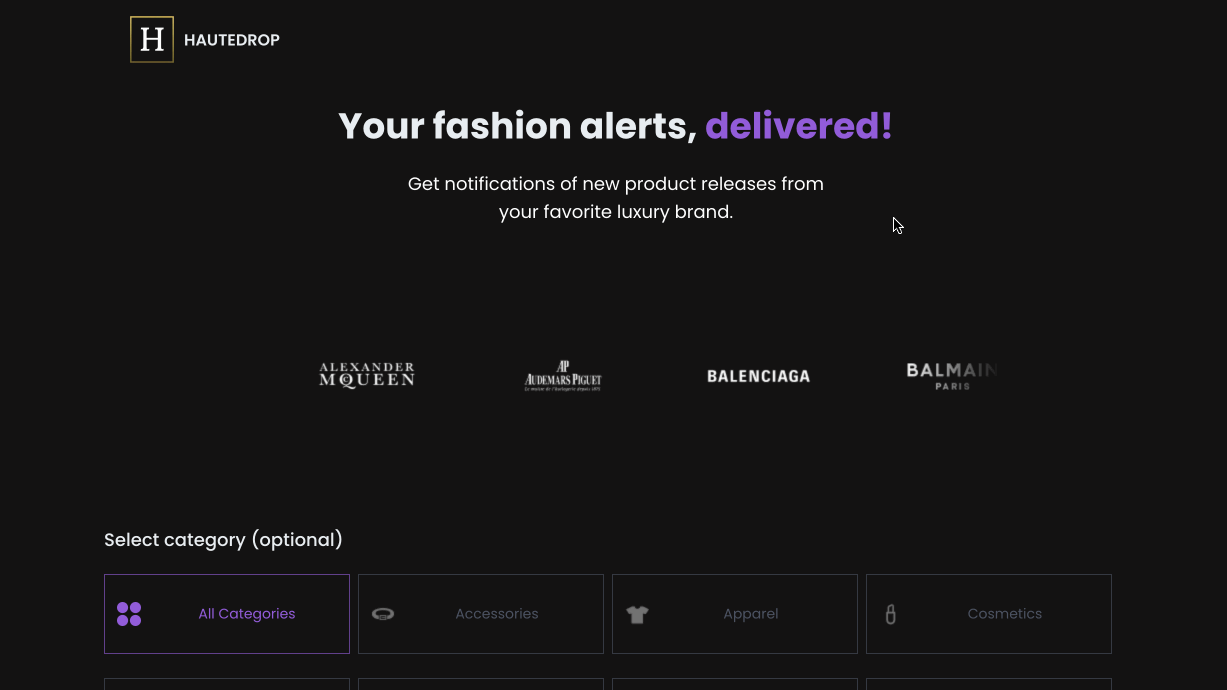1227x690 pixels.
Task: Select the All Categories option
Action: tap(227, 614)
